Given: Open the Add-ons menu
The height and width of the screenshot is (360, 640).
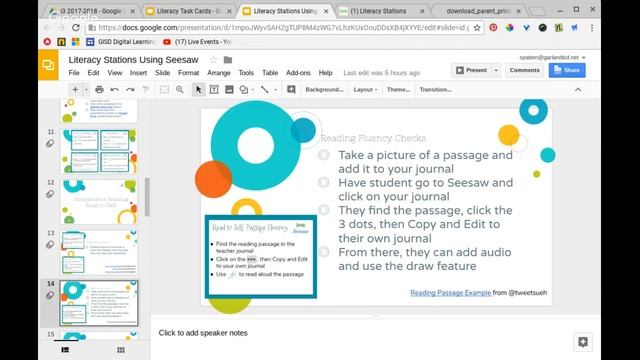Looking at the screenshot, I should tap(298, 73).
